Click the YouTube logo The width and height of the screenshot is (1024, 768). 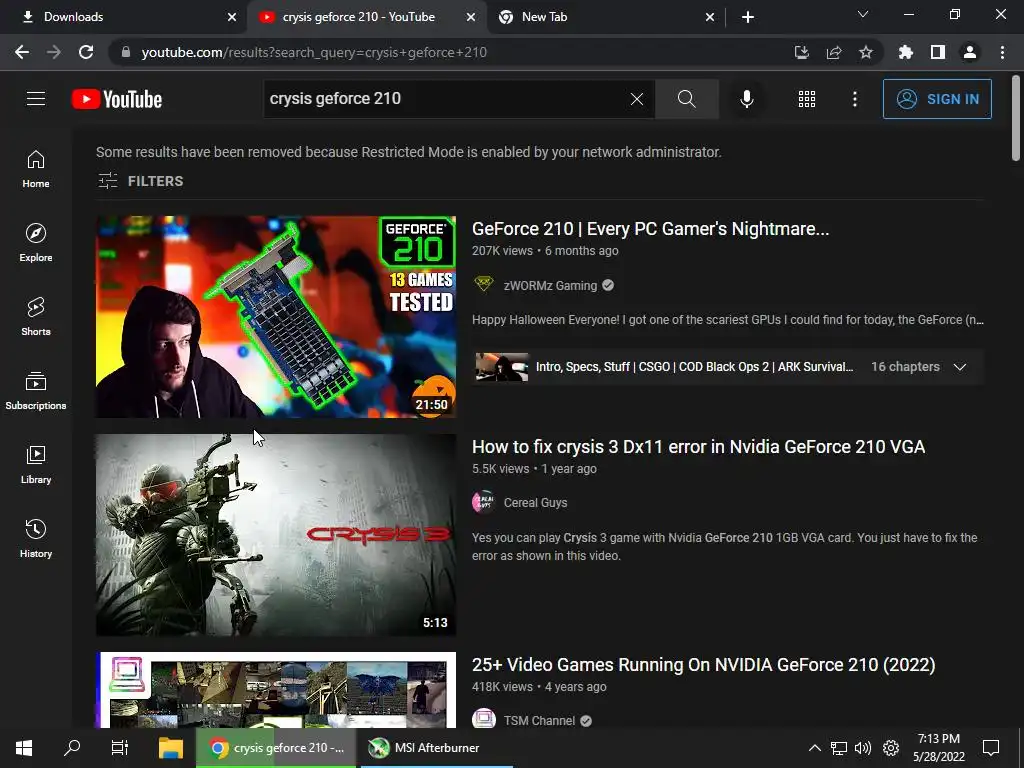tap(117, 99)
